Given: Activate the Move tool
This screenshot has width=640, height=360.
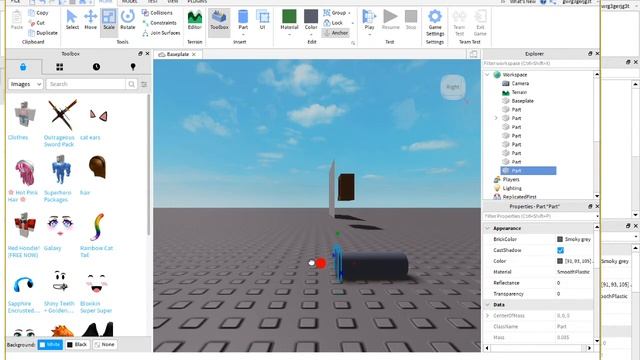Looking at the screenshot, I should coord(90,20).
